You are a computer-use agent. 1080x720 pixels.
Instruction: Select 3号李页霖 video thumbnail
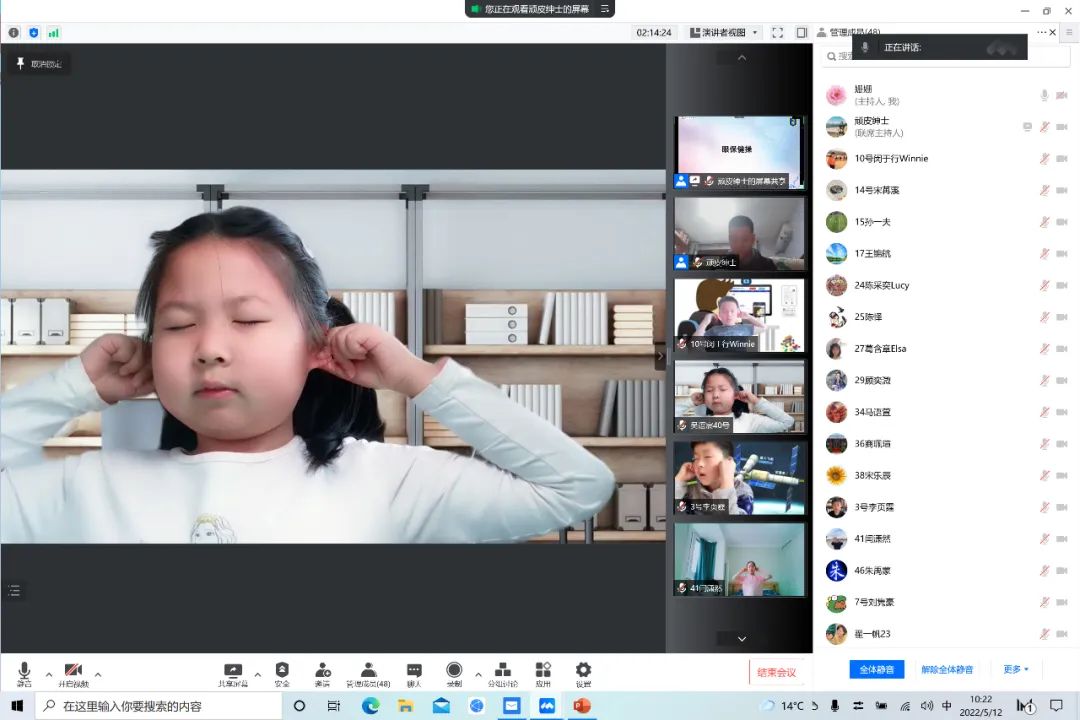pyautogui.click(x=739, y=478)
